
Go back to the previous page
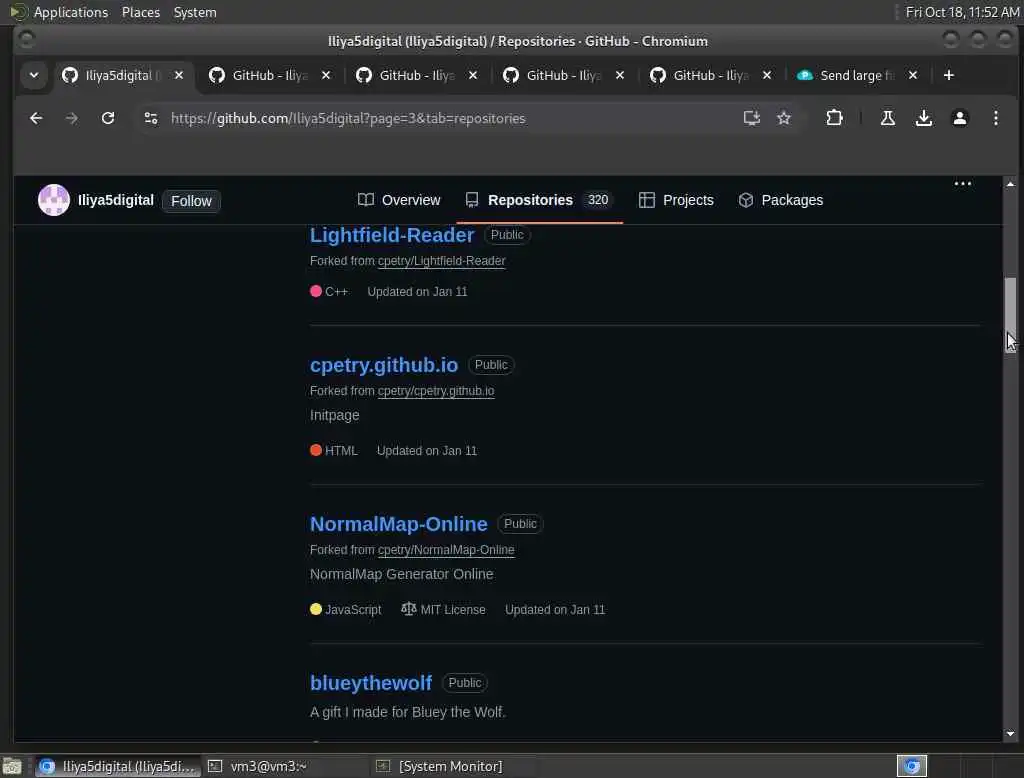(36, 118)
